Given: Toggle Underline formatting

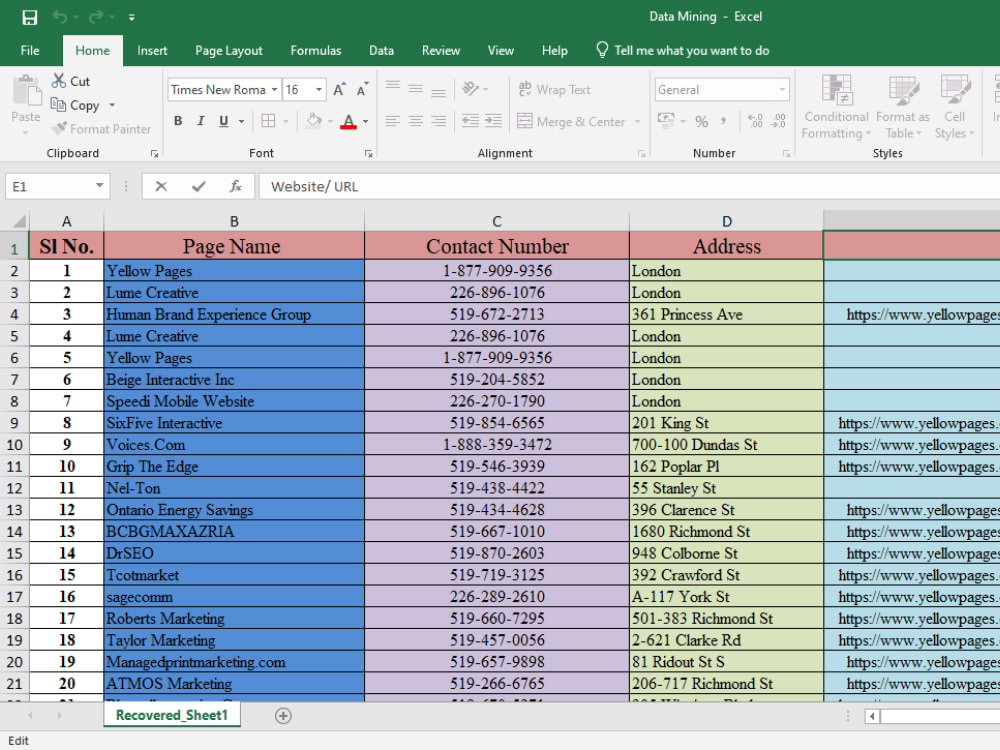Looking at the screenshot, I should (223, 121).
